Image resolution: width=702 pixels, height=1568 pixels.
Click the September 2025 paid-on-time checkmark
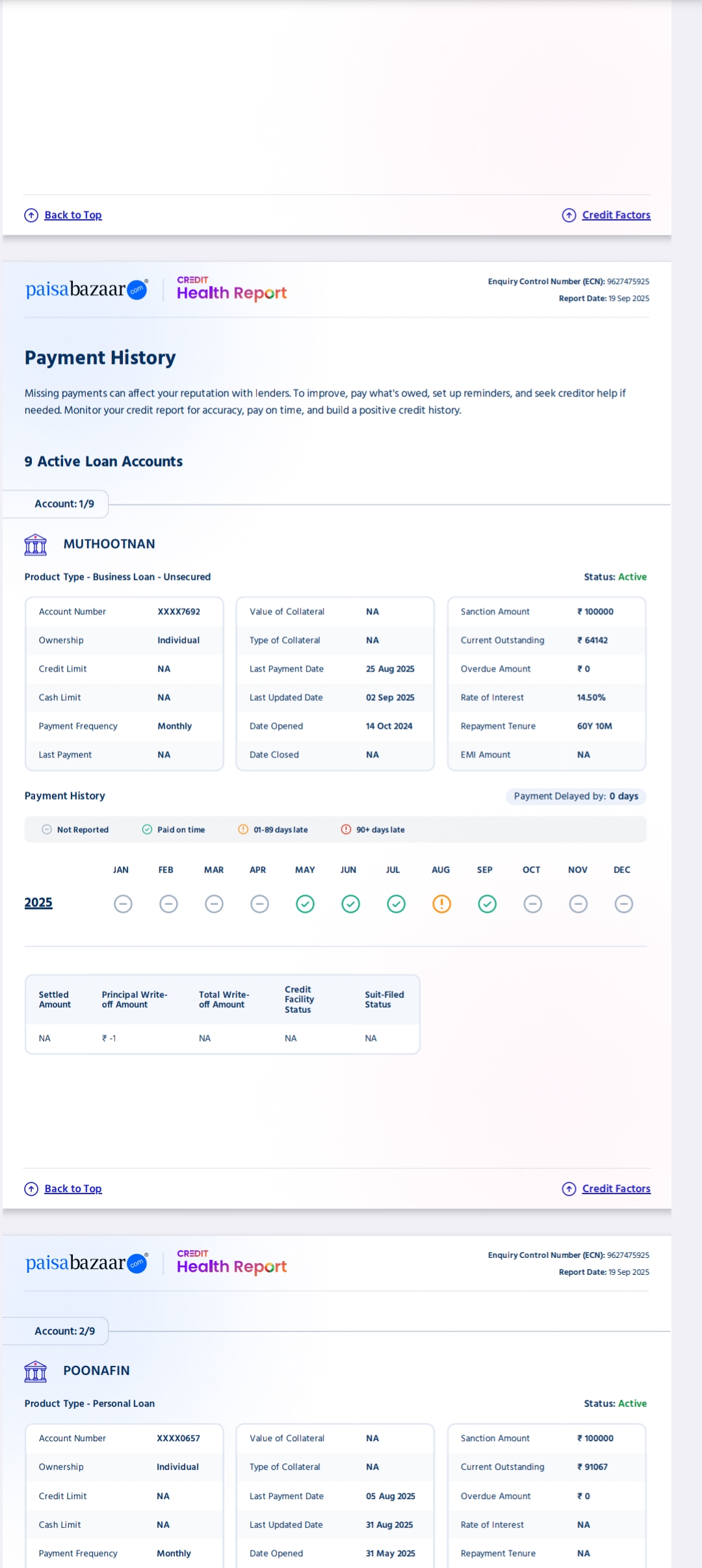[x=487, y=904]
